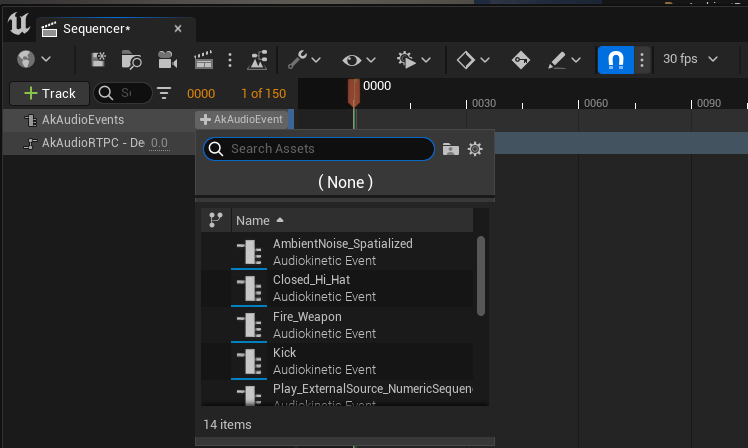Open playback options gear-play icon
The width and height of the screenshot is (748, 448).
[x=406, y=60]
